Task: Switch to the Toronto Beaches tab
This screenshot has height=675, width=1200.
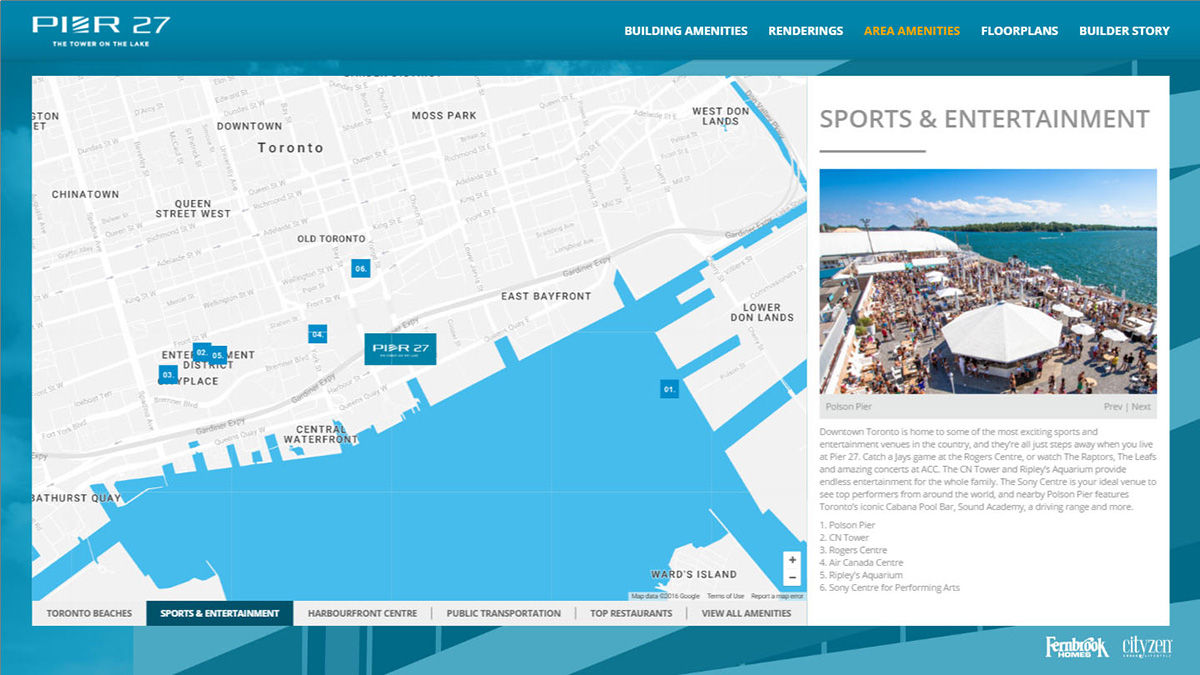Action: pyautogui.click(x=89, y=613)
